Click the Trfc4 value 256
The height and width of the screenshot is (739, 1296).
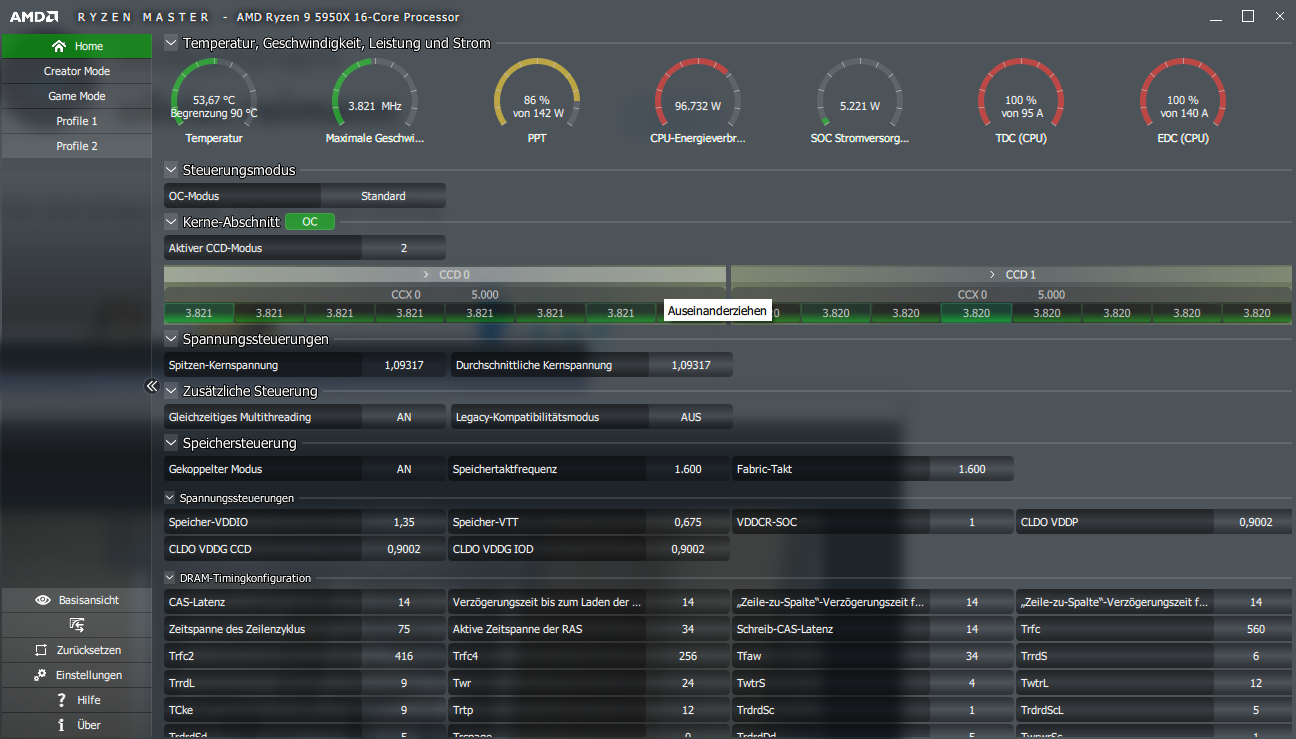point(688,656)
